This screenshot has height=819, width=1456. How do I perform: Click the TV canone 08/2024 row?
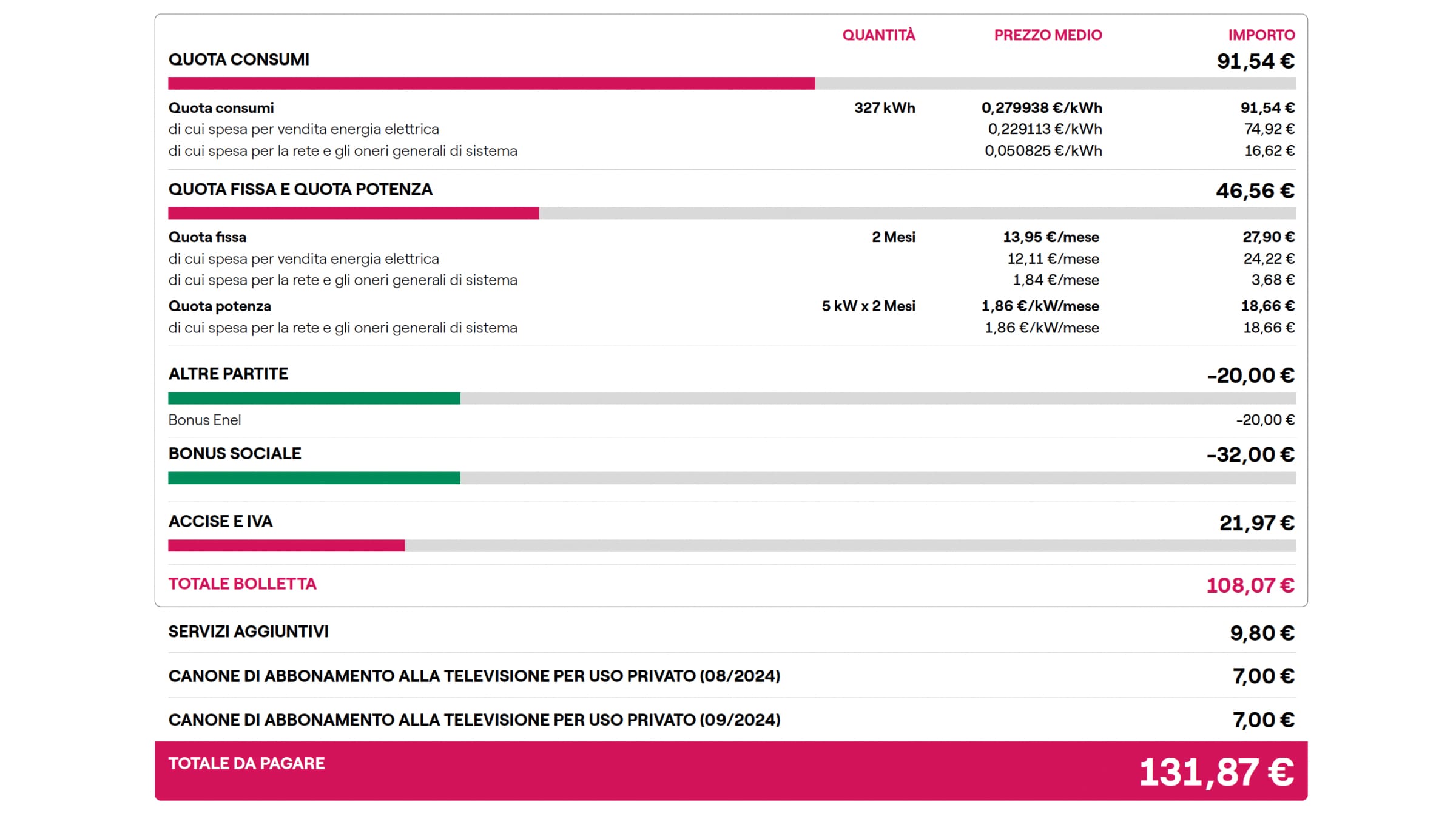point(474,676)
